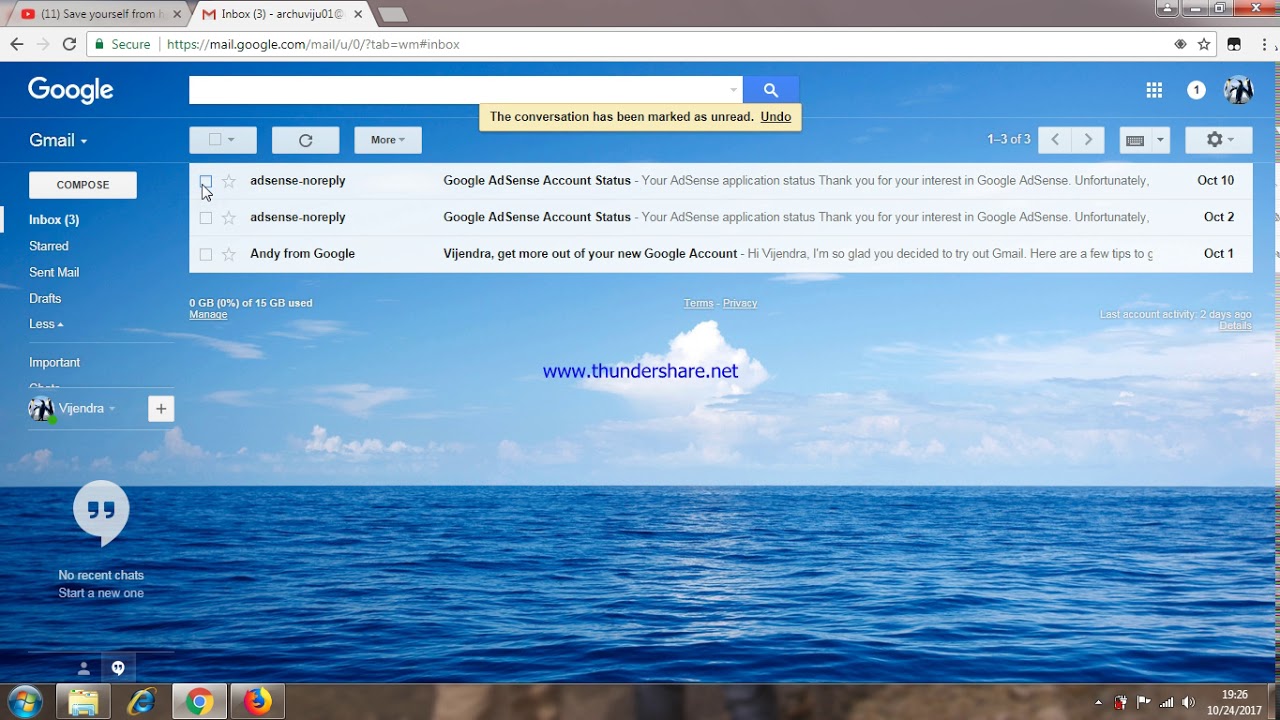Open the Windows Start button
The height and width of the screenshot is (720, 1280).
[x=24, y=701]
